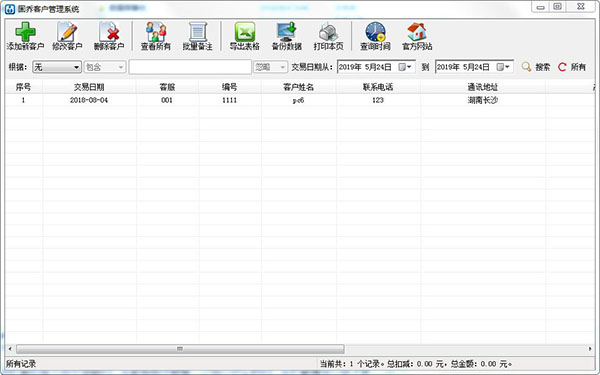This screenshot has height=375, width=600.
Task: Open the 修改客户 pencil tool
Action: tap(67, 32)
